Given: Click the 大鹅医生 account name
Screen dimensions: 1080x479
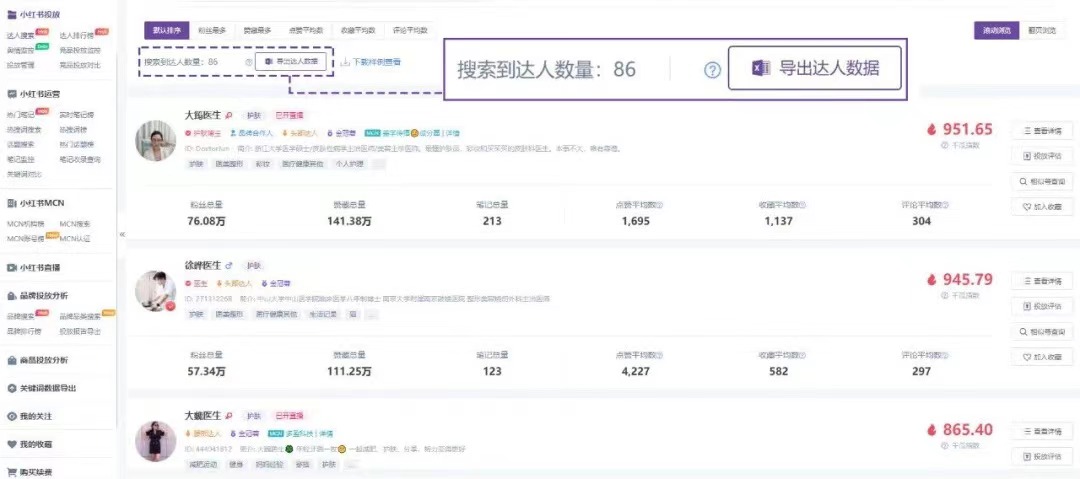Looking at the screenshot, I should pos(202,115).
